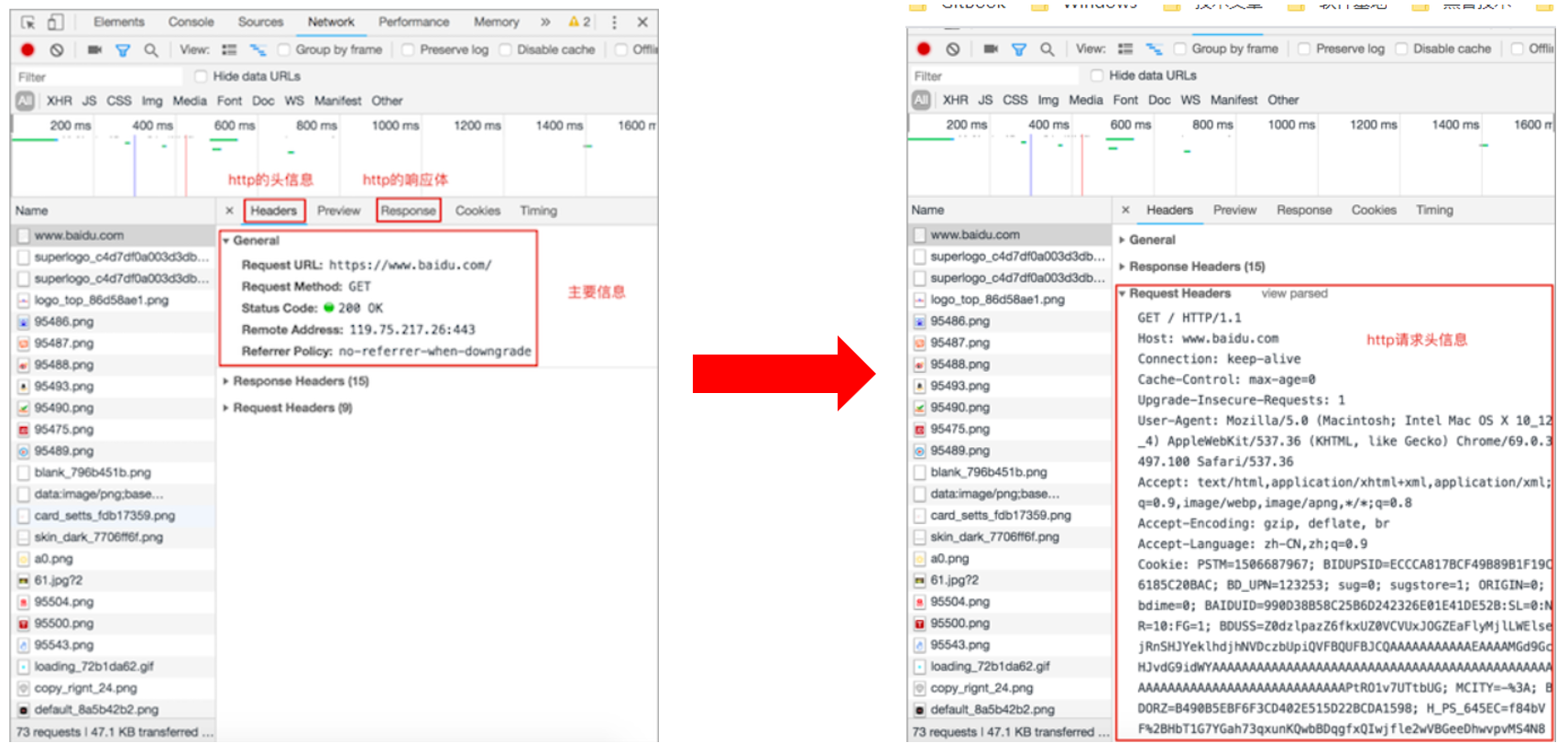Click the view parsed link
Viewport: 1568px width, 754px height.
point(1294,293)
